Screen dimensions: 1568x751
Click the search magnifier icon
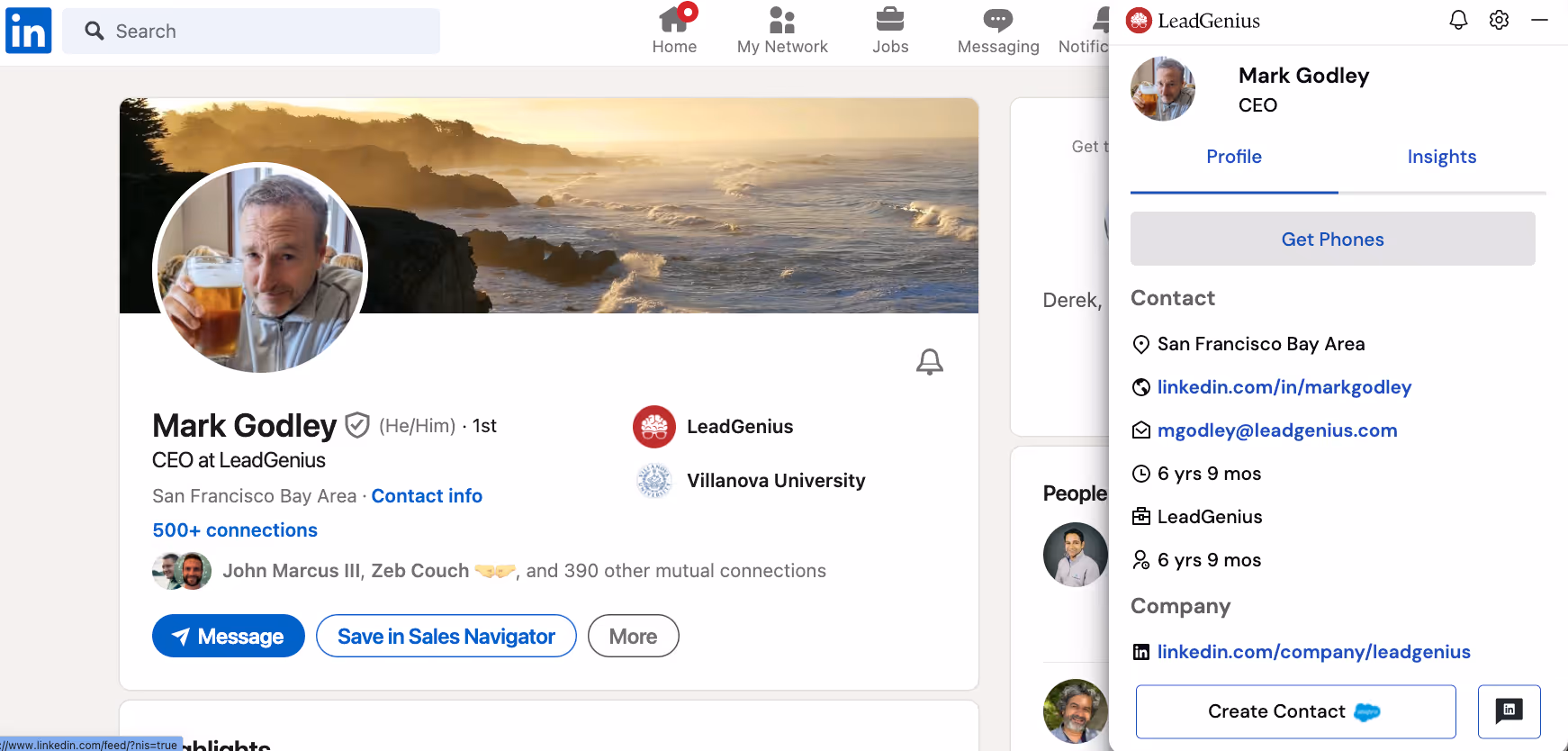95,31
